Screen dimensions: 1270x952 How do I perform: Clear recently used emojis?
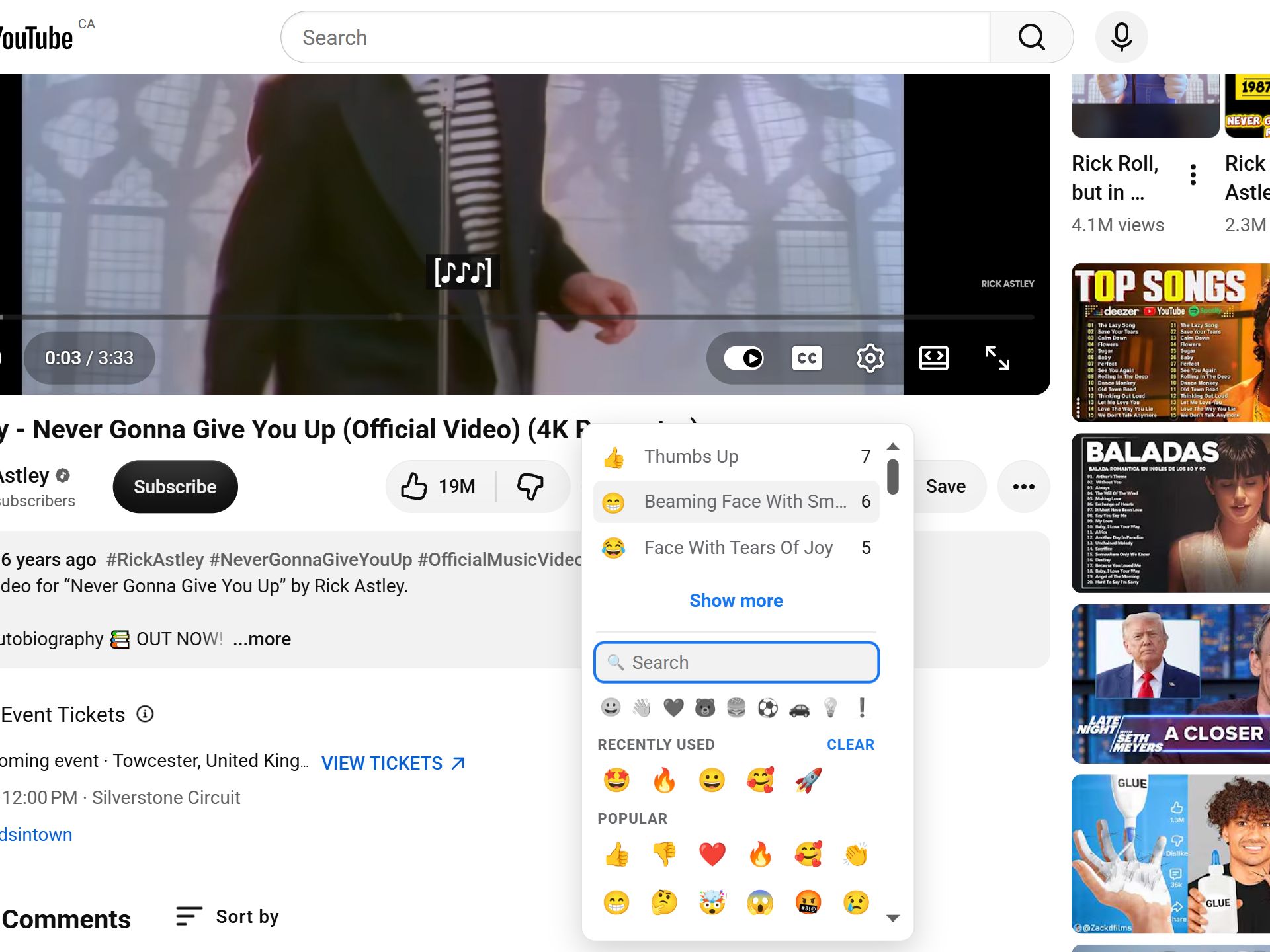[851, 744]
